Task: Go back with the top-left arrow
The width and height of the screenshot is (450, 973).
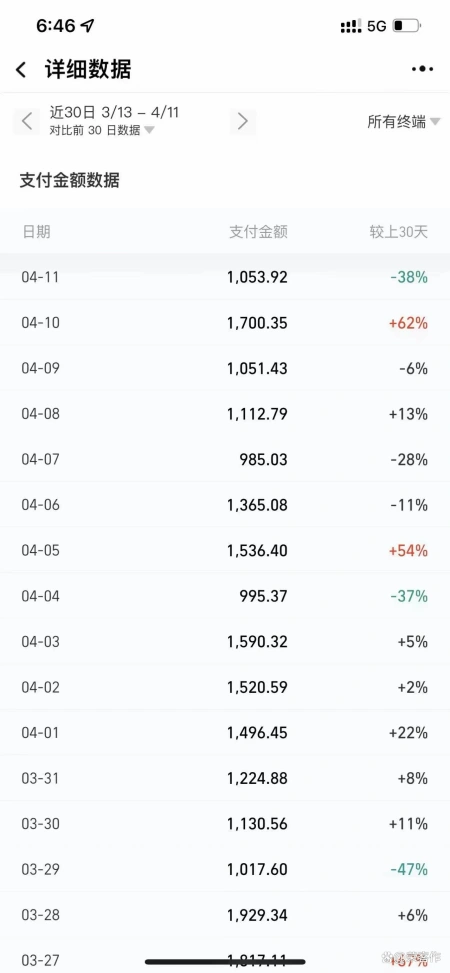Action: point(21,70)
